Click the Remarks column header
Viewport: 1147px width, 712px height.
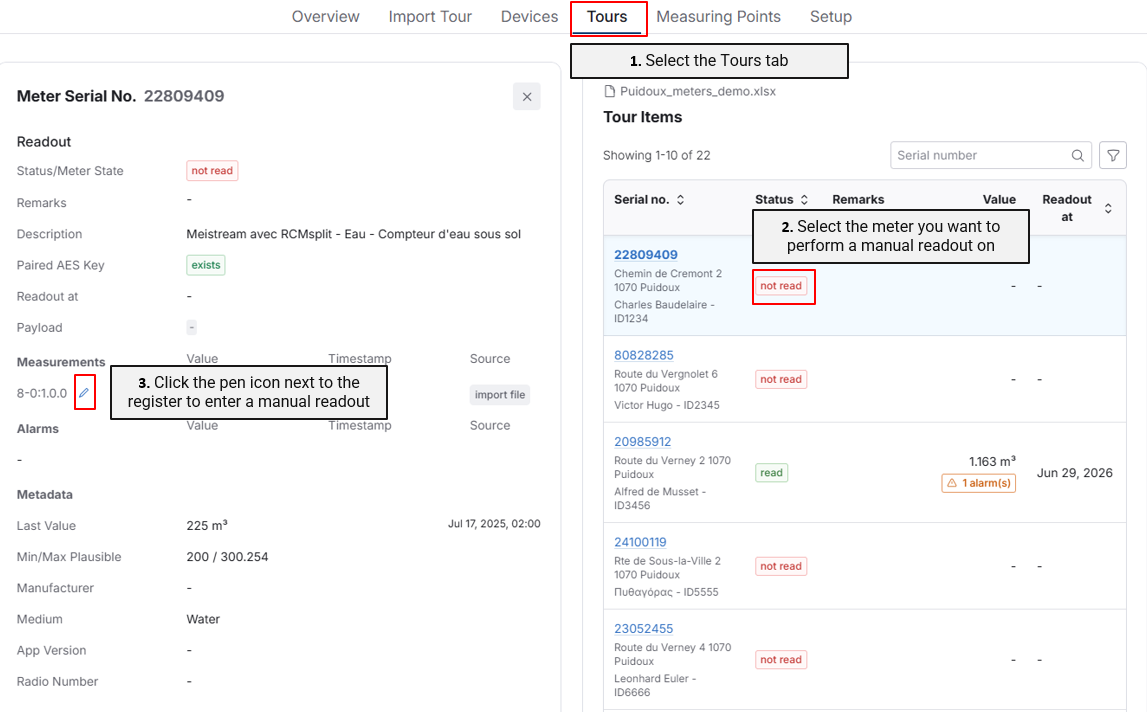[858, 199]
